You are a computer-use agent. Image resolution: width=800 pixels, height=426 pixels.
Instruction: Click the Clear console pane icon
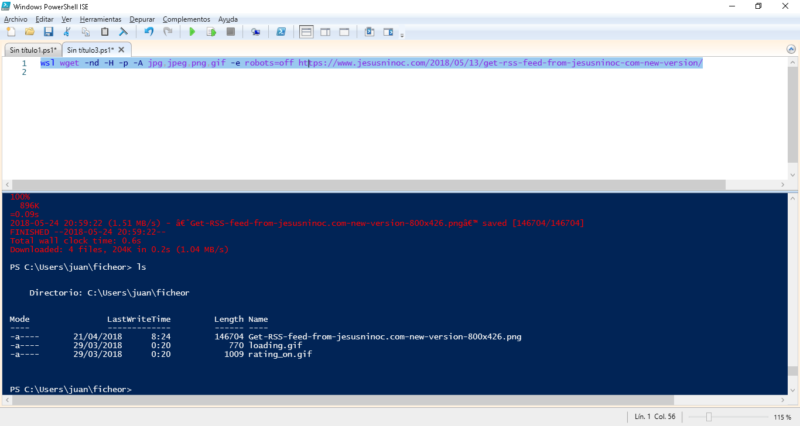tap(124, 32)
